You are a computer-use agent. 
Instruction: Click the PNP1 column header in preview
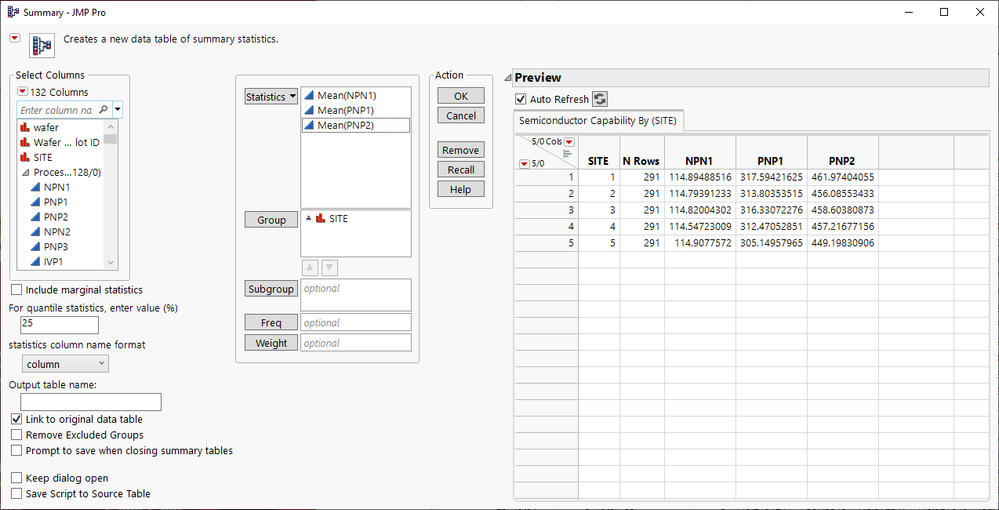tap(771, 161)
